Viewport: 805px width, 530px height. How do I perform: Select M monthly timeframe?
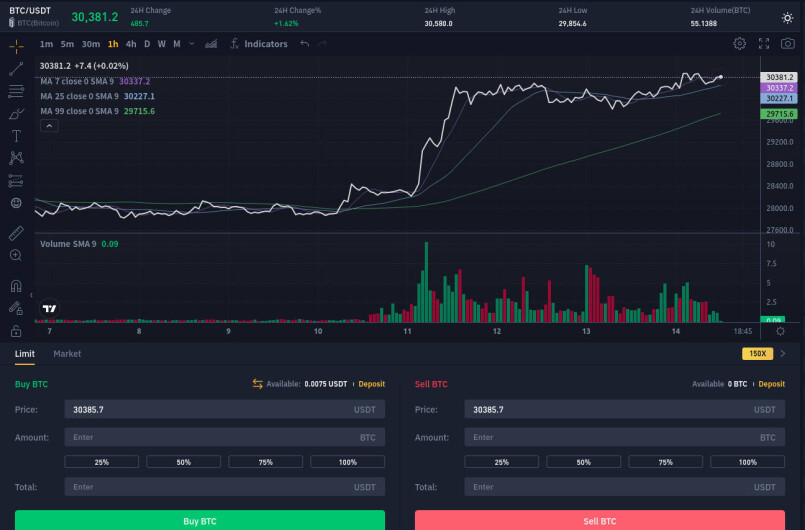[x=177, y=44]
